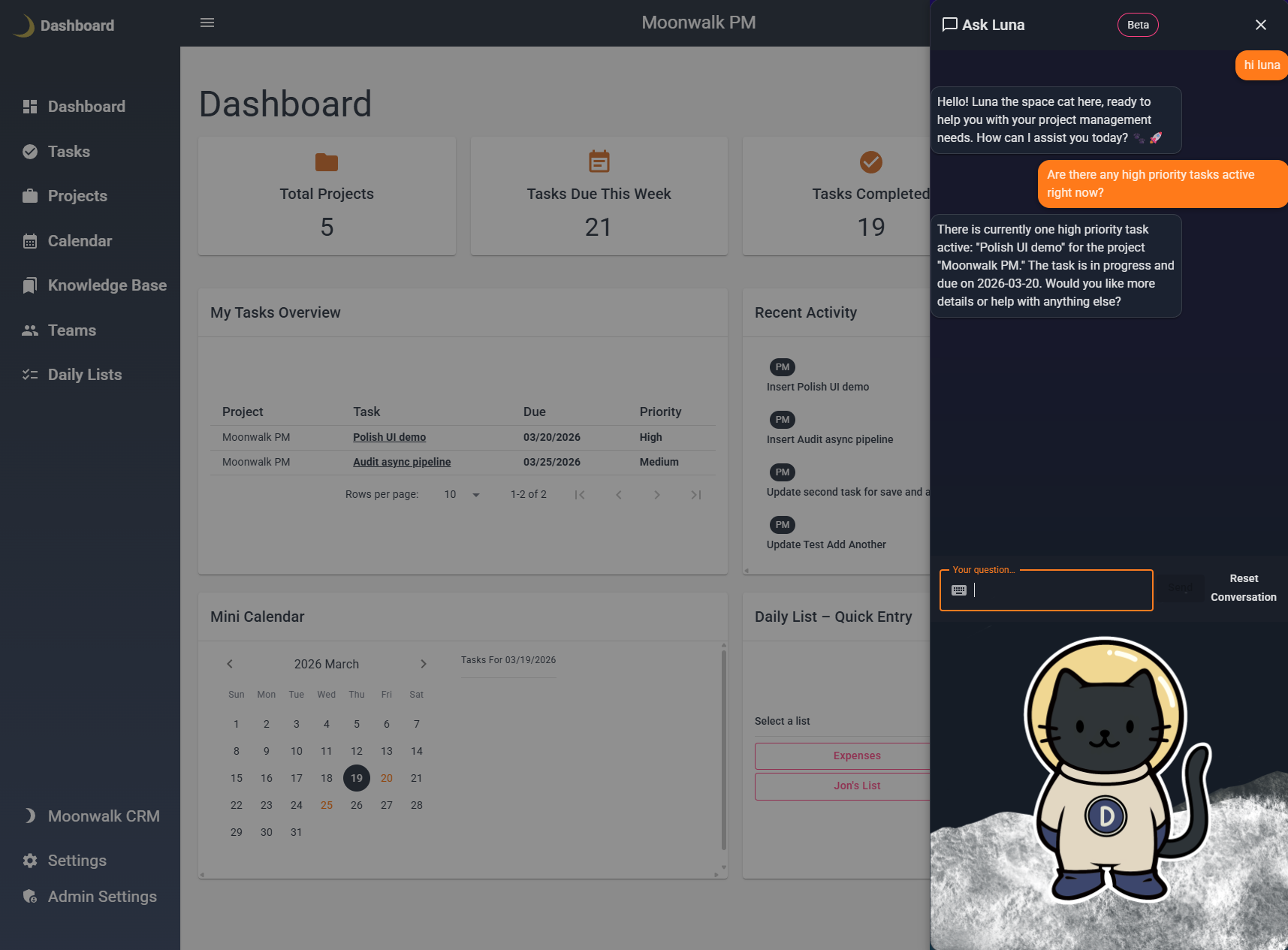Open the Polish UI demo task link

389,437
